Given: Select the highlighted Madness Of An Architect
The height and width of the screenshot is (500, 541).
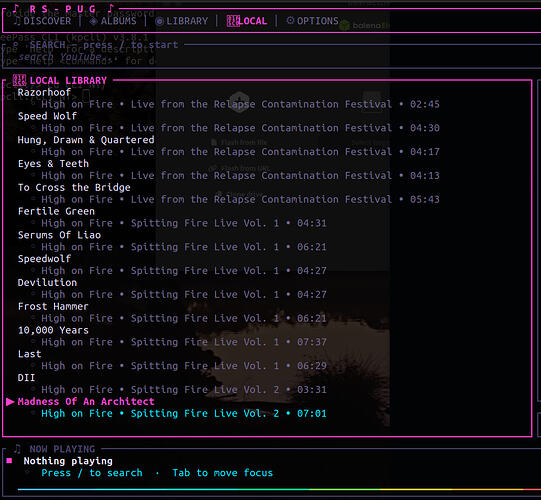Looking at the screenshot, I should click(x=86, y=402).
